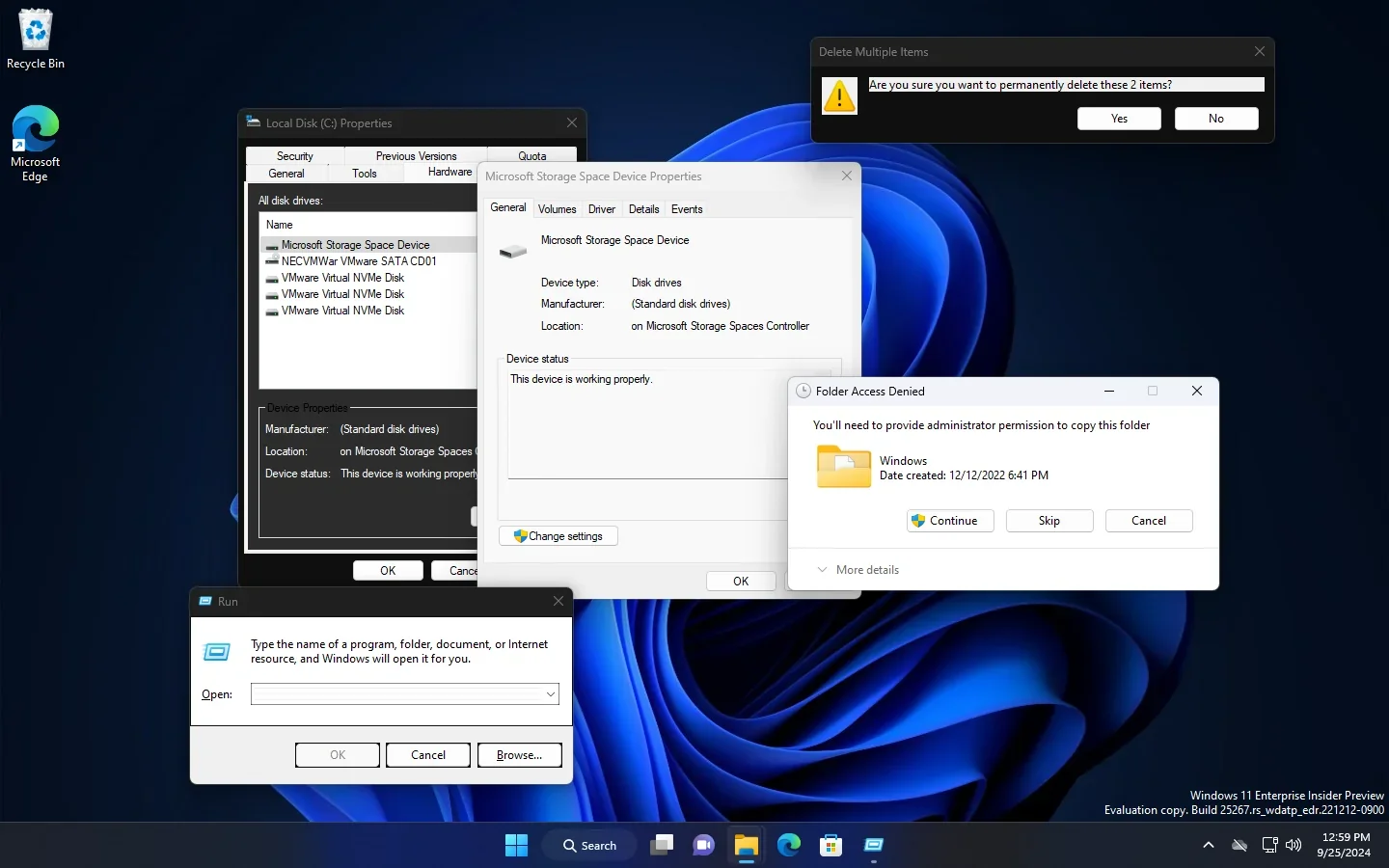
Task: Select the General tab in Device Properties
Action: (x=508, y=207)
